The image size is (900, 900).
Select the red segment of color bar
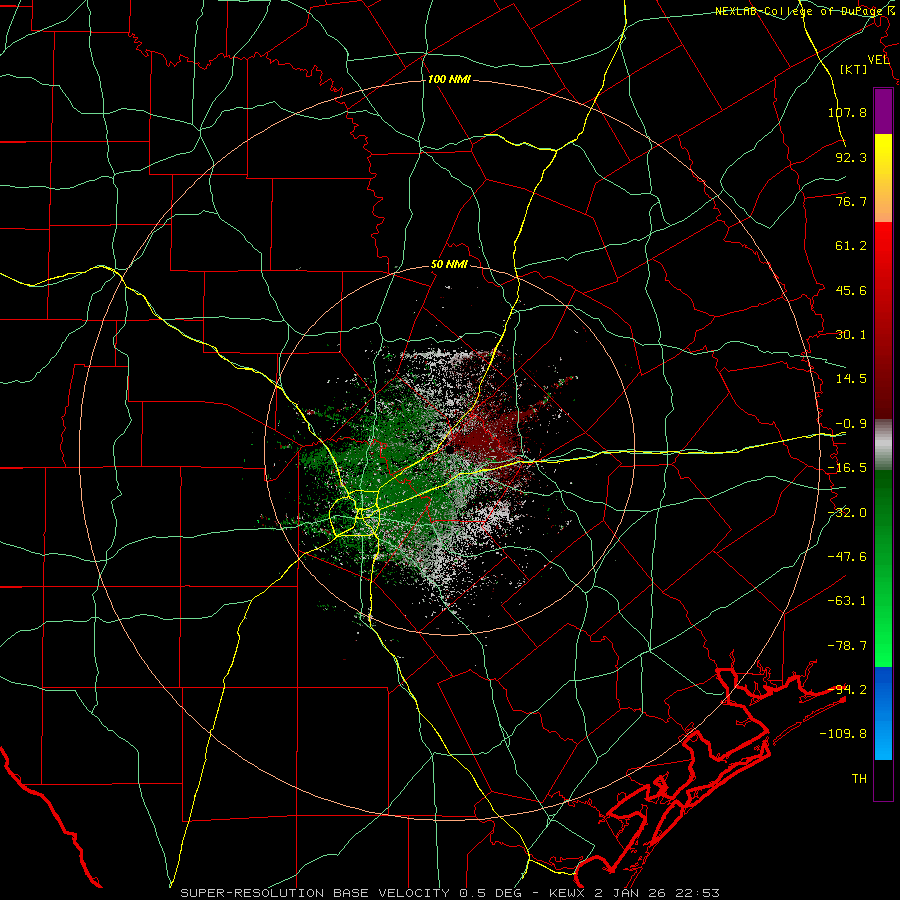(x=883, y=321)
